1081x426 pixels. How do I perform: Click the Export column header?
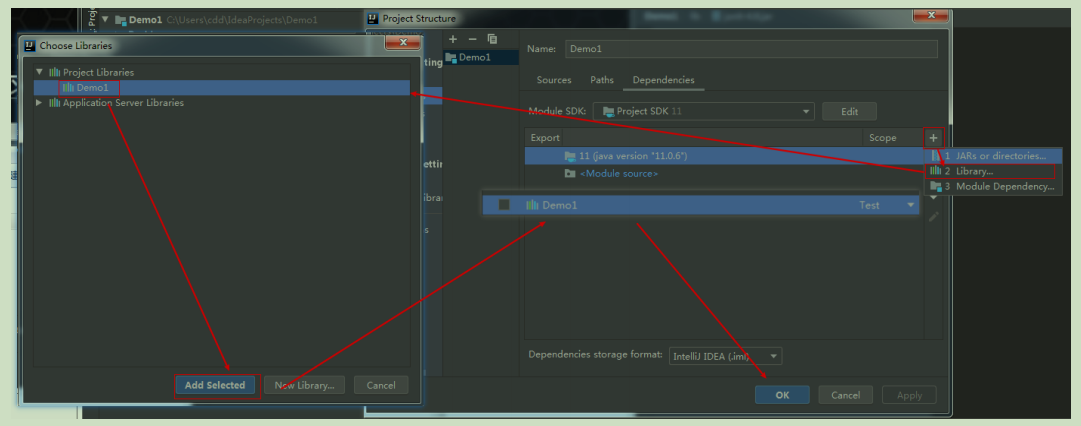[x=545, y=138]
